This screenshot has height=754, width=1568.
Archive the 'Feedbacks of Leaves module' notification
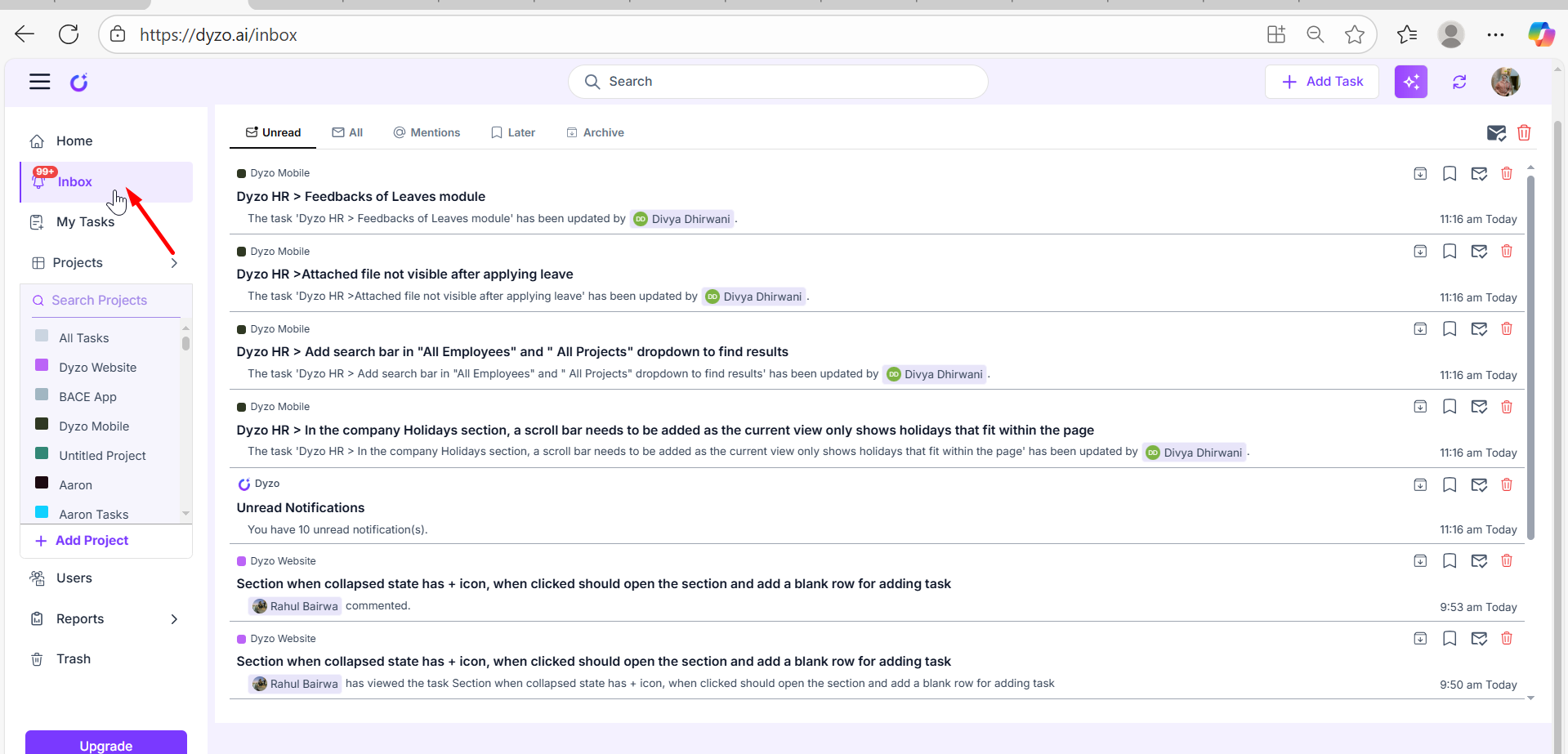click(x=1420, y=173)
